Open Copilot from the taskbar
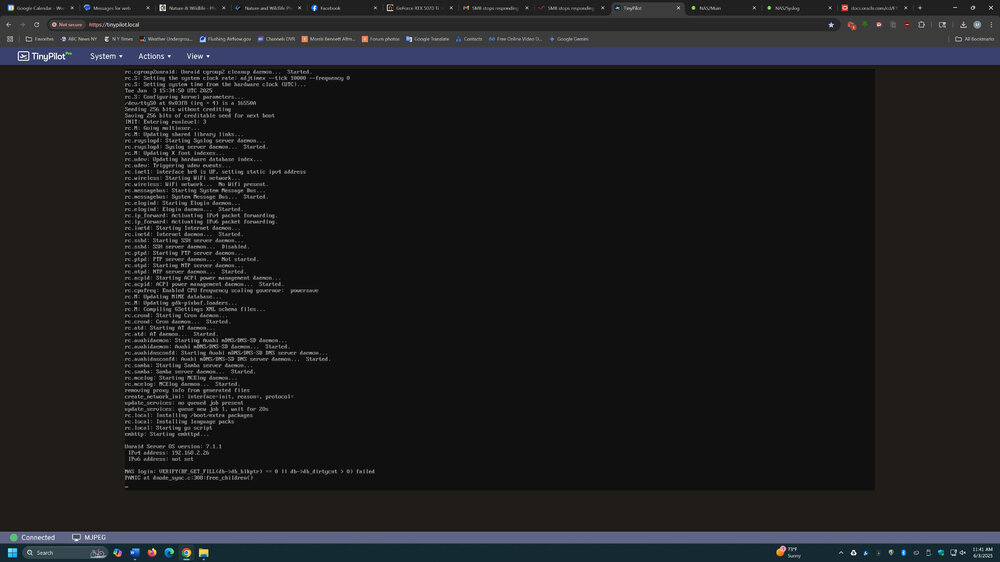Screen dimensions: 1000x562 117,552
